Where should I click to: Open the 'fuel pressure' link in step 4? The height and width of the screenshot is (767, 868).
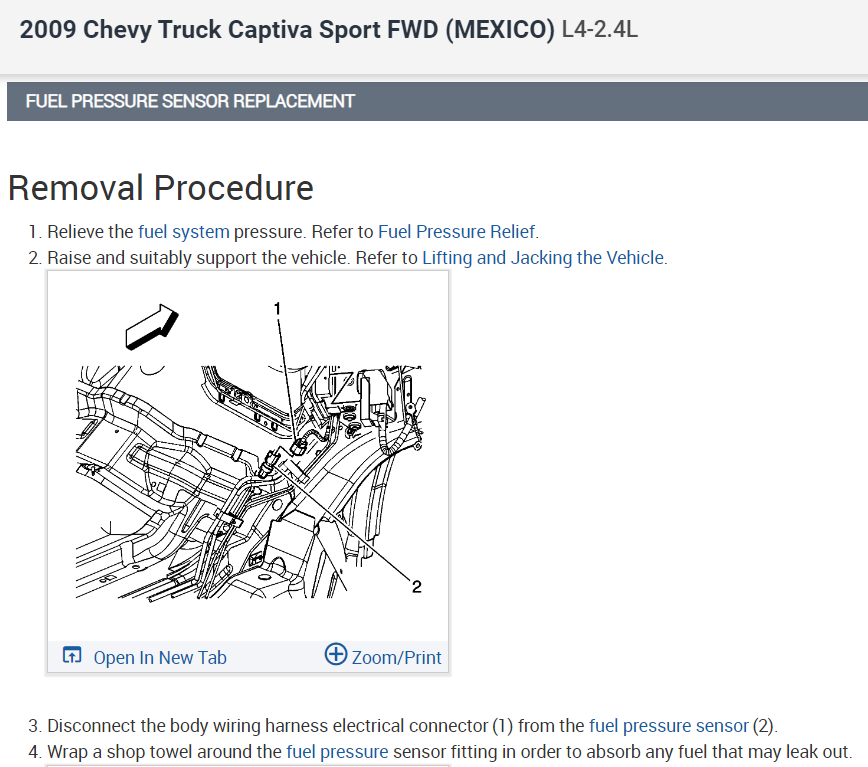point(337,752)
